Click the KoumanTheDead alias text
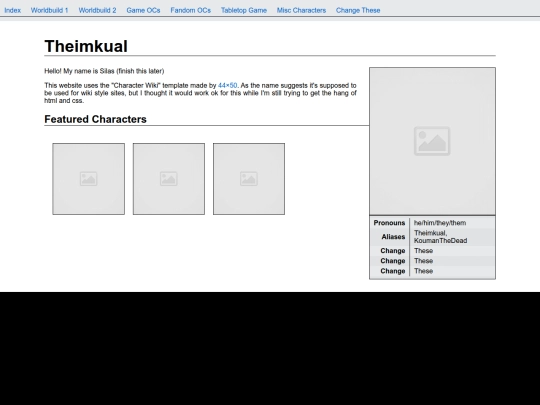The height and width of the screenshot is (405, 540). click(x=440, y=240)
